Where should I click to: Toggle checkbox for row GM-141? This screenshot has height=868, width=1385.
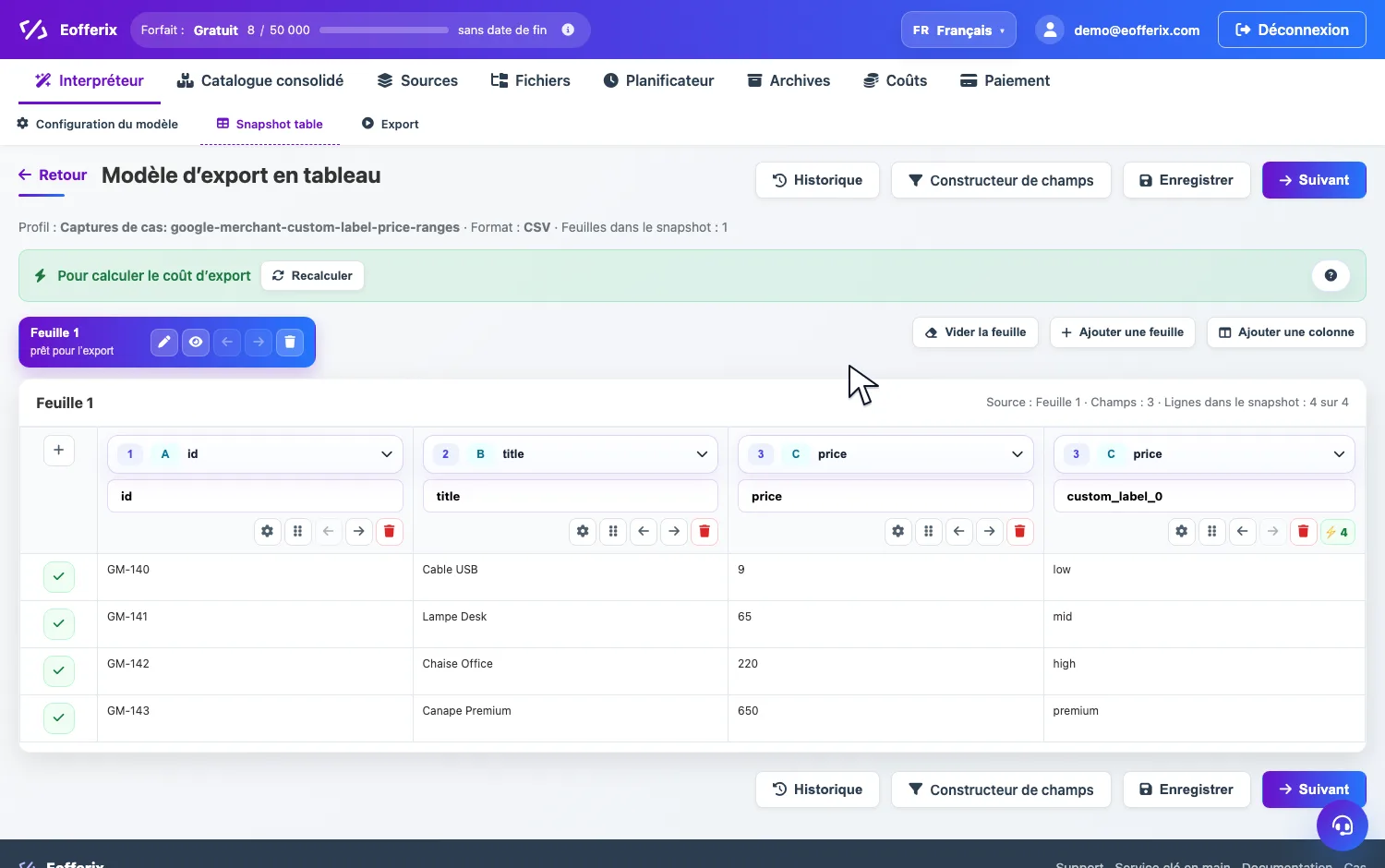[58, 623]
